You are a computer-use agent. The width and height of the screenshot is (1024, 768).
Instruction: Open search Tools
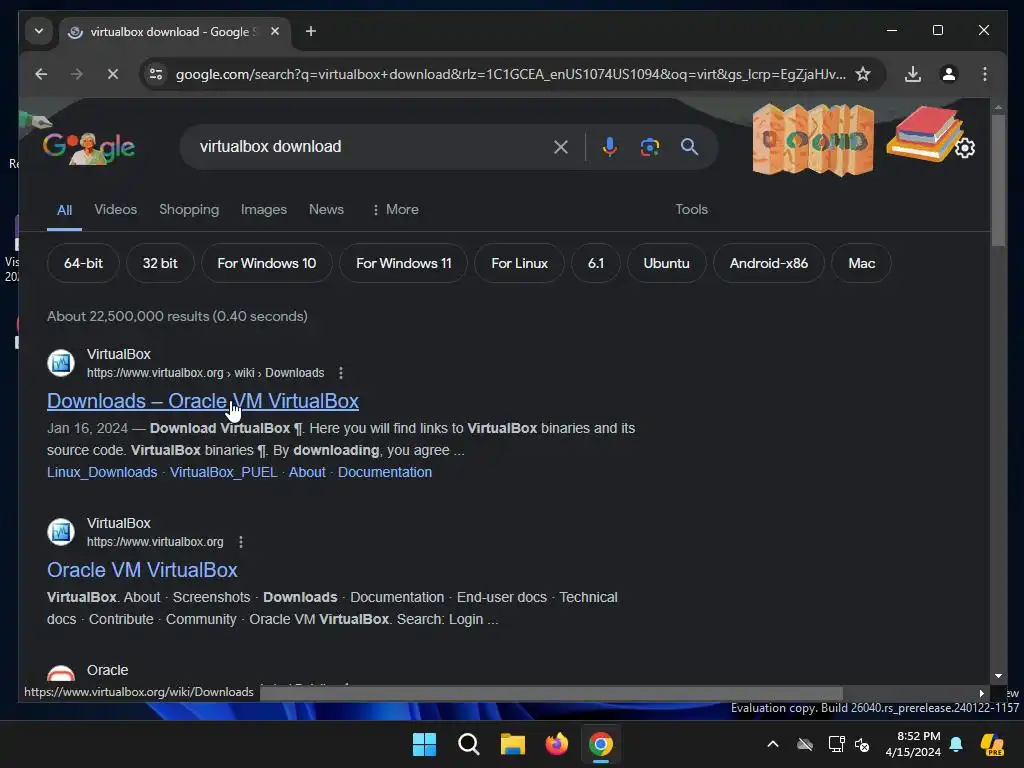tap(692, 210)
